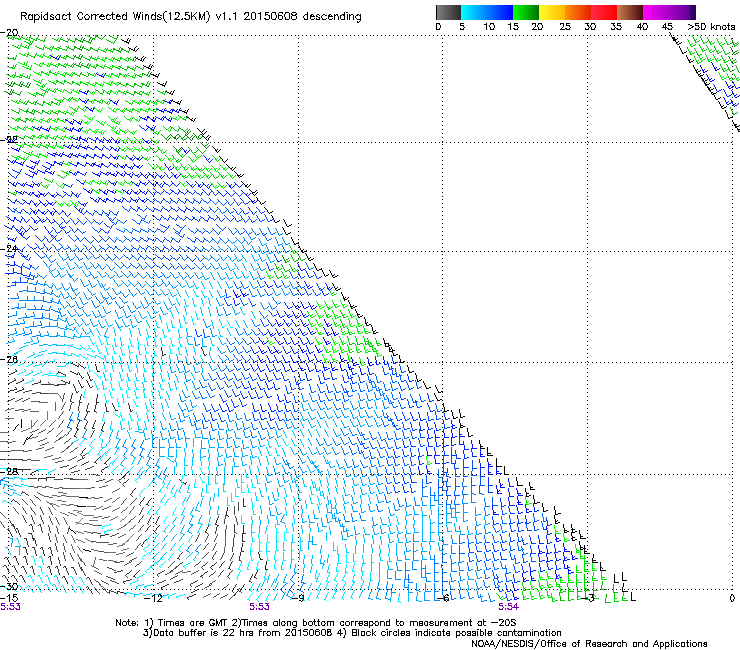Click the "0" longitude axis label

pyautogui.click(x=732, y=598)
